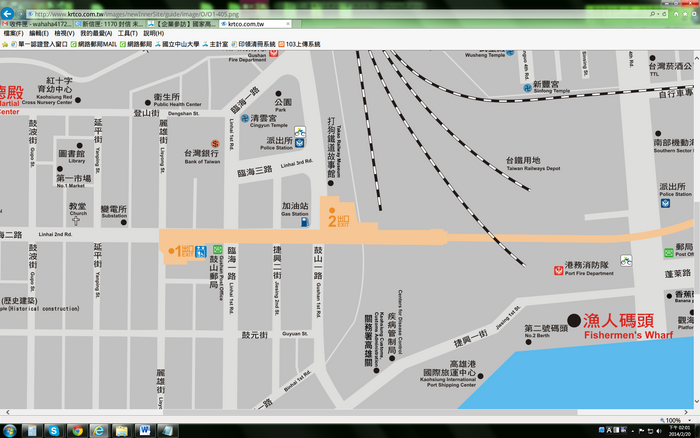Open the 檔案(F) menu

click(13, 33)
